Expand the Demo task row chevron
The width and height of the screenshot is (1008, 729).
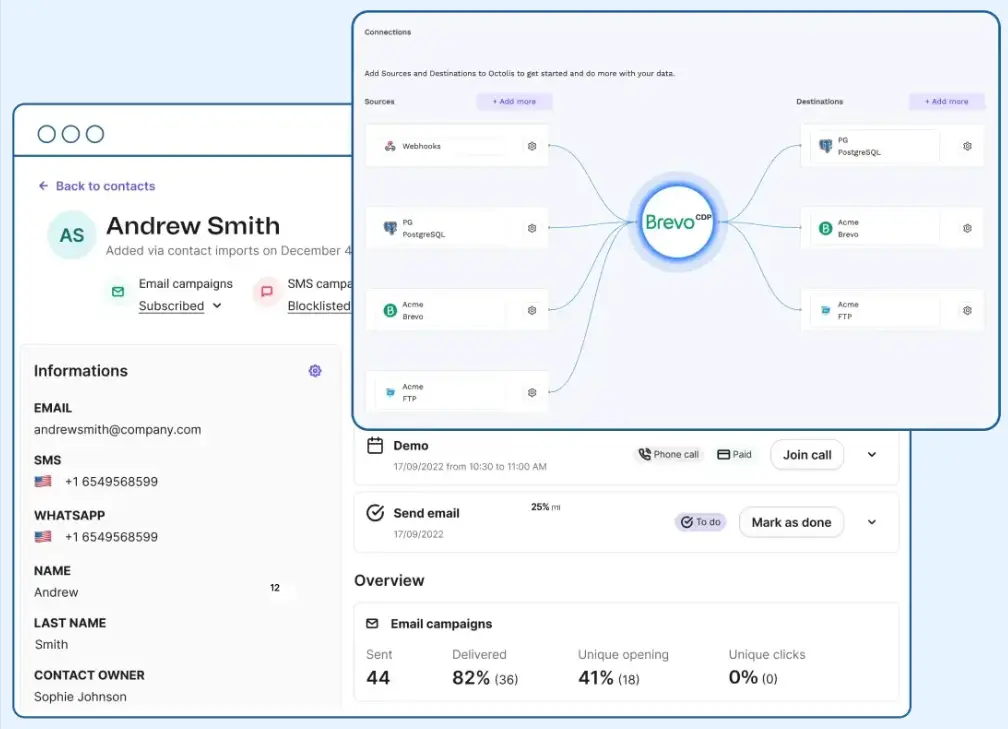(872, 454)
